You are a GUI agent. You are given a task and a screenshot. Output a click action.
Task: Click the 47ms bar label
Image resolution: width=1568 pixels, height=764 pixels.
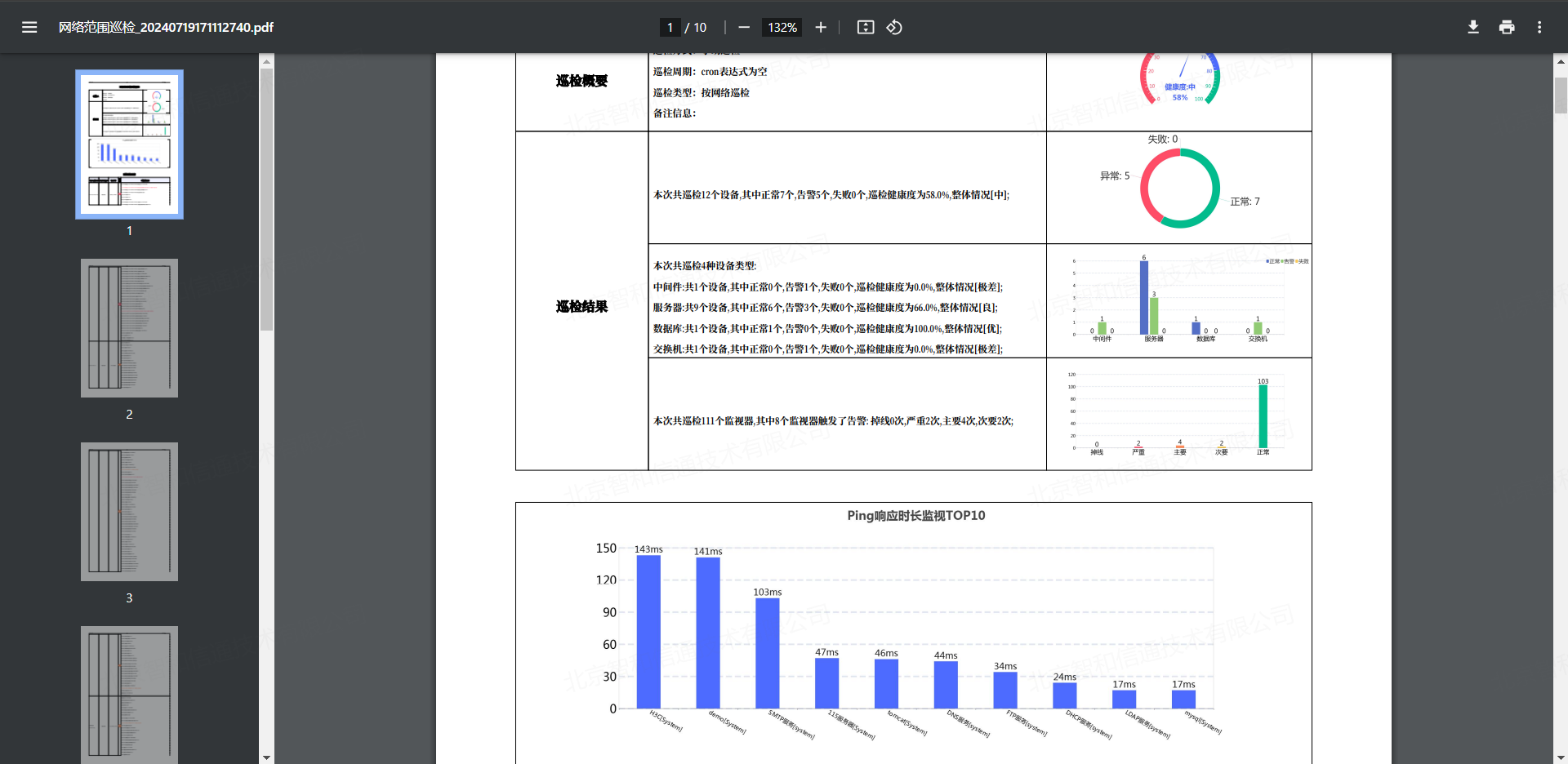click(x=826, y=652)
